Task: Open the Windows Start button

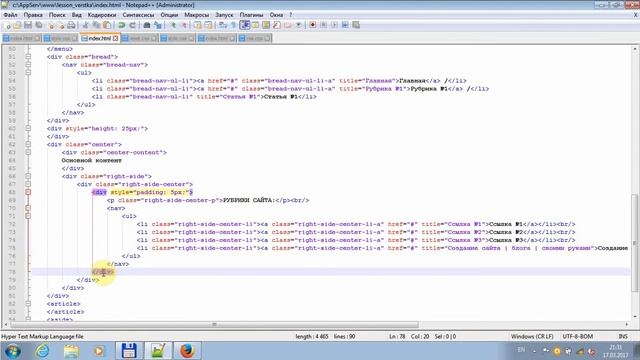Action: [x=13, y=351]
